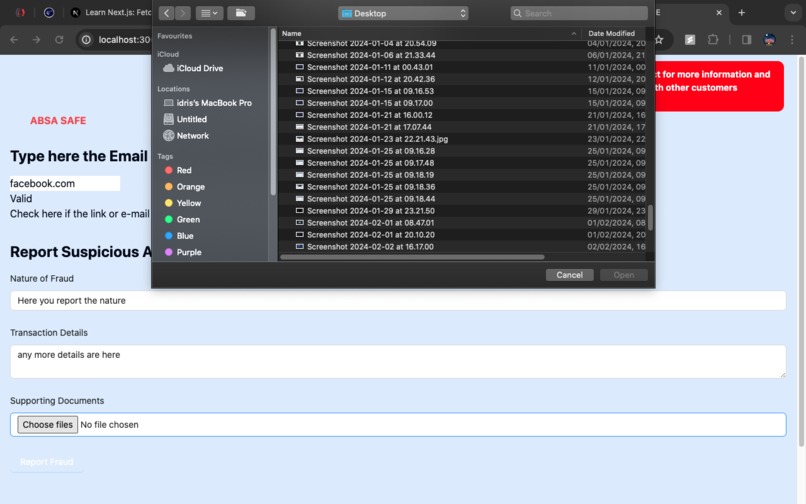The width and height of the screenshot is (806, 504).
Task: Open the browser profile avatar
Action: tap(770, 40)
